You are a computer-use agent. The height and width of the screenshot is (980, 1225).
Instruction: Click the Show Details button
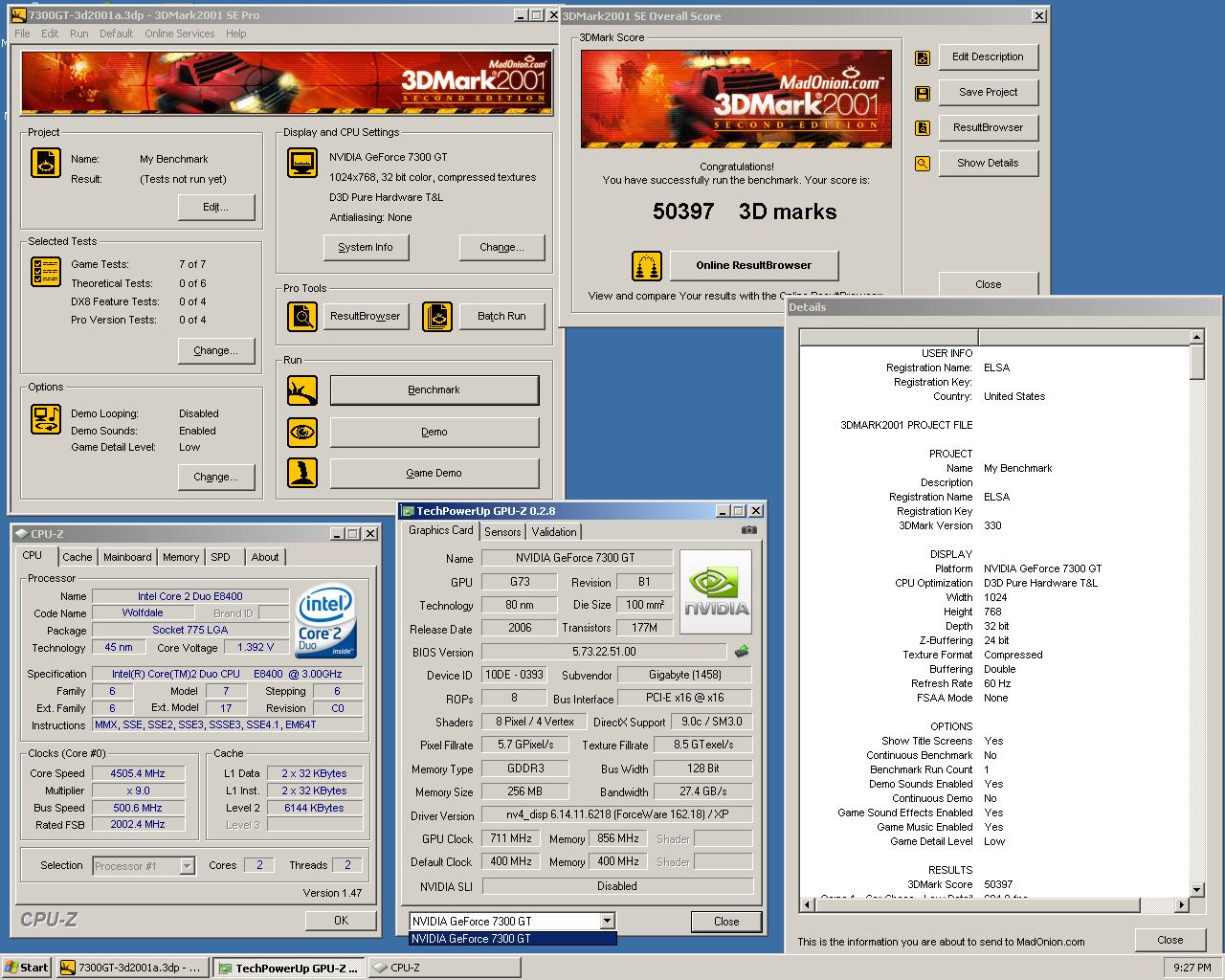[x=989, y=164]
